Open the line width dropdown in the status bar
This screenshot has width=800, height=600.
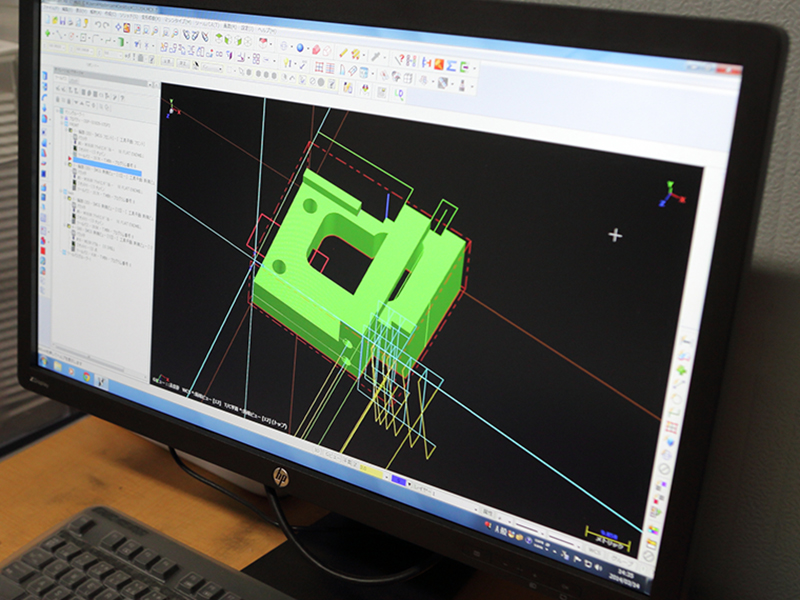tap(578, 547)
